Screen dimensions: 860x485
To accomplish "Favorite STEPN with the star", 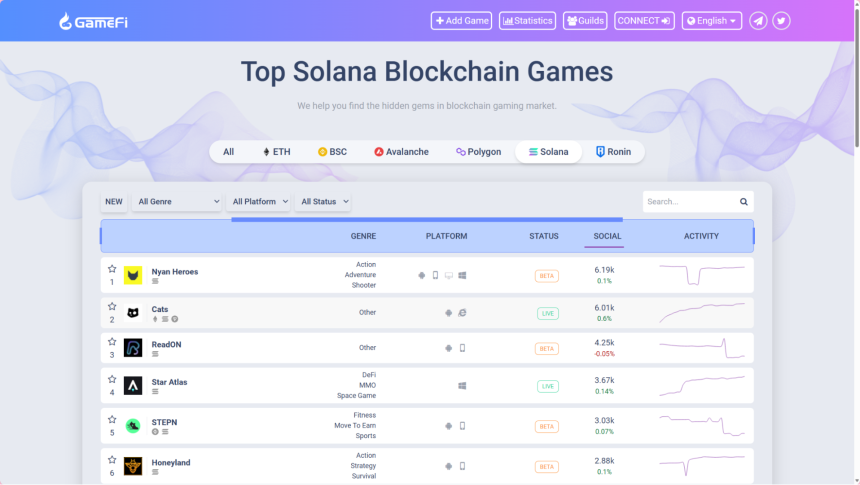I will [x=112, y=419].
